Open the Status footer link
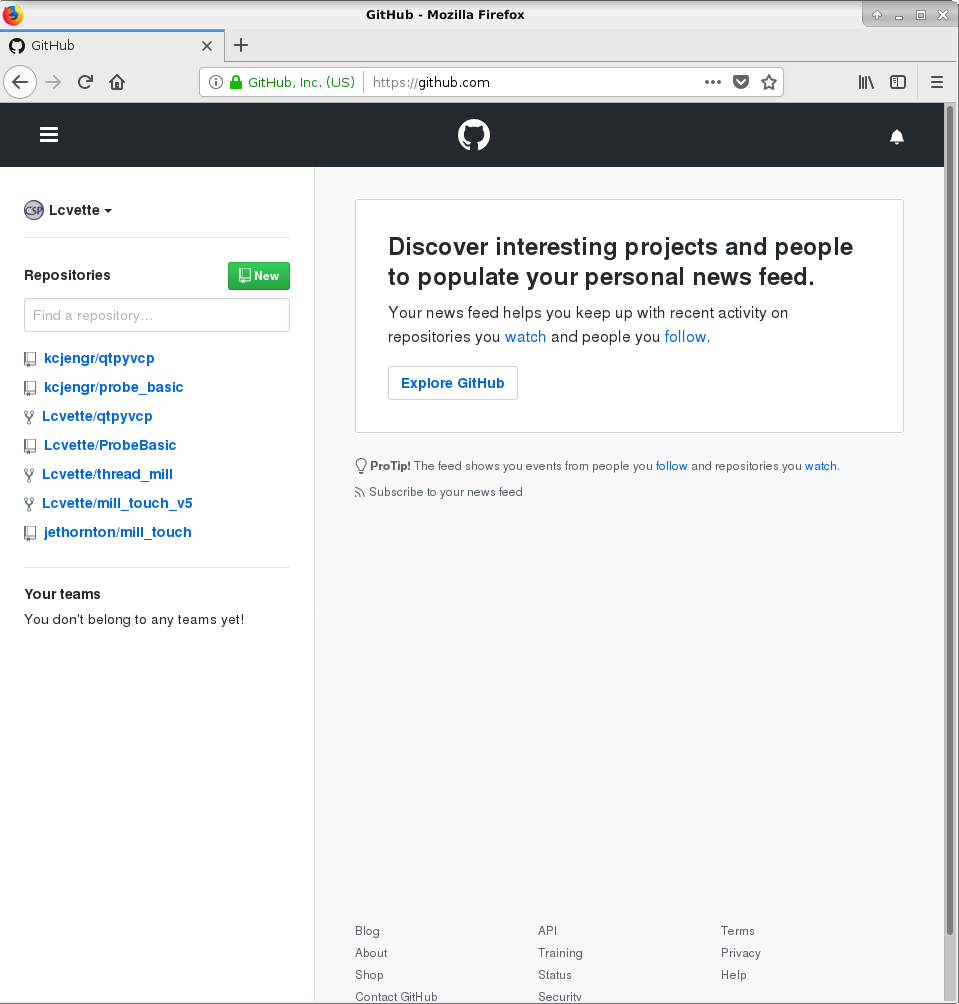959x1004 pixels. 555,975
